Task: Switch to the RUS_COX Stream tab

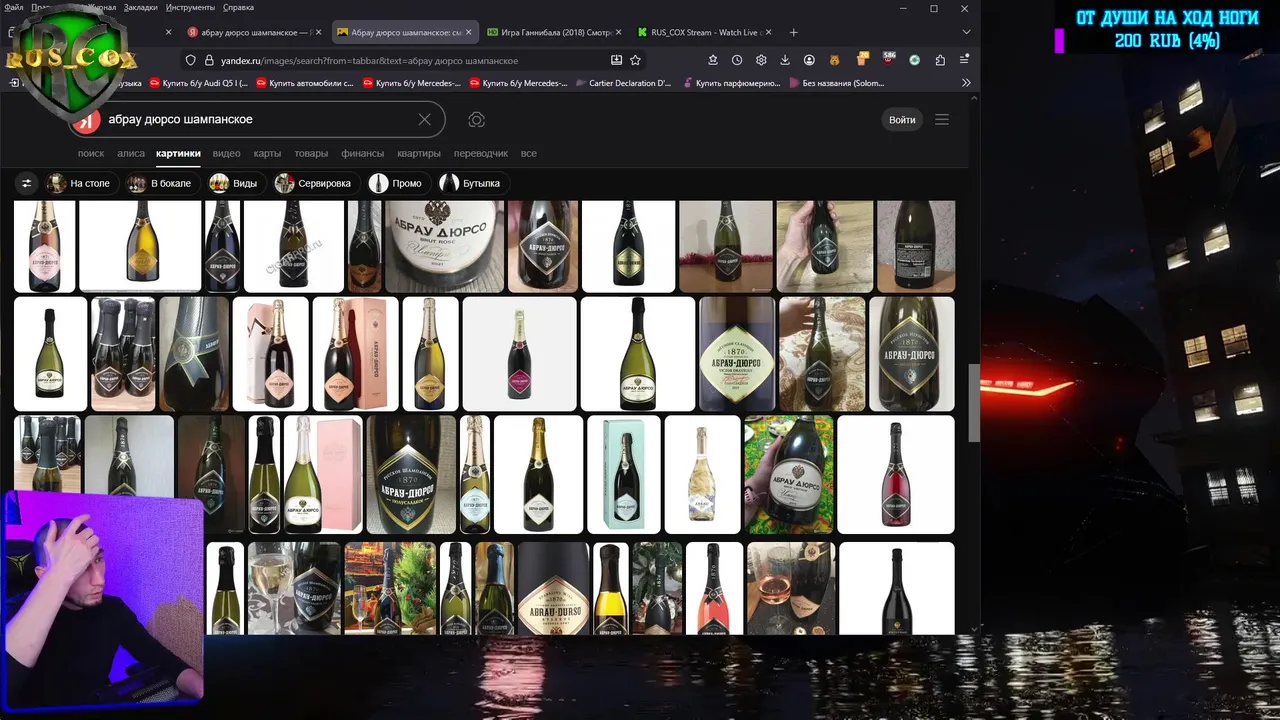Action: pyautogui.click(x=702, y=32)
